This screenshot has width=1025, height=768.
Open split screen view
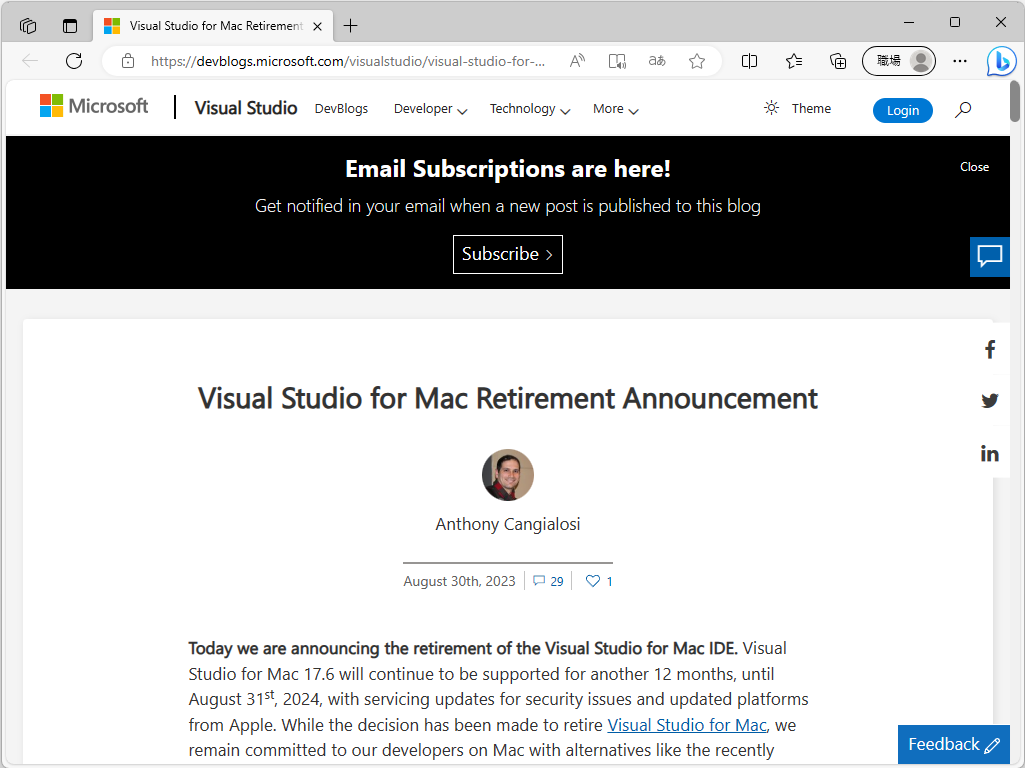tap(749, 61)
